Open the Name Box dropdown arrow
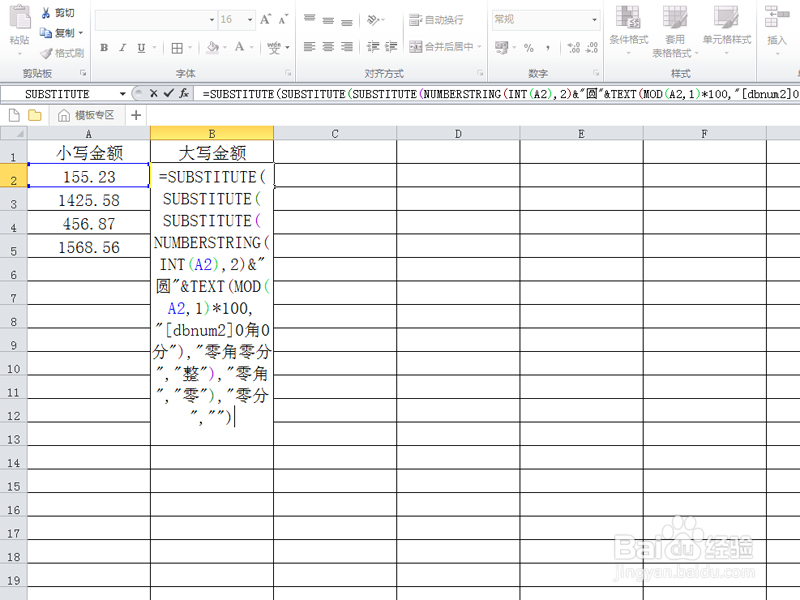Screen dimensions: 800x600 [122, 94]
